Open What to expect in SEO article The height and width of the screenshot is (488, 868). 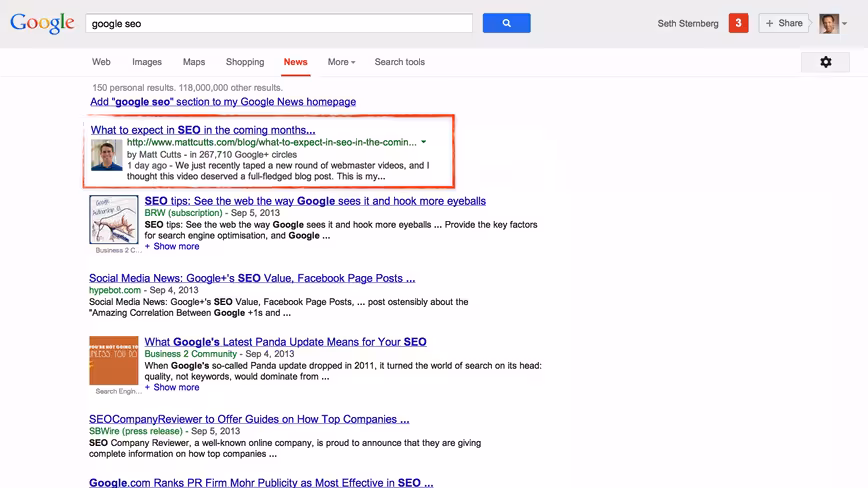click(x=203, y=130)
